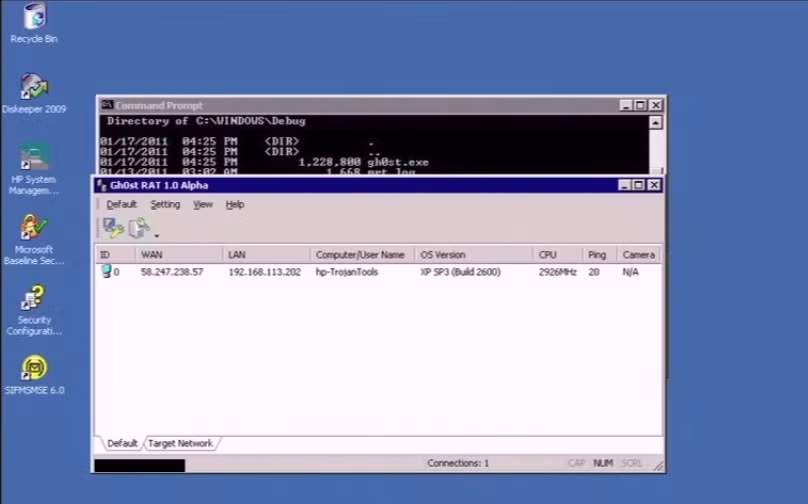Maximize the Command Prompt window
The height and width of the screenshot is (504, 808).
[x=641, y=105]
